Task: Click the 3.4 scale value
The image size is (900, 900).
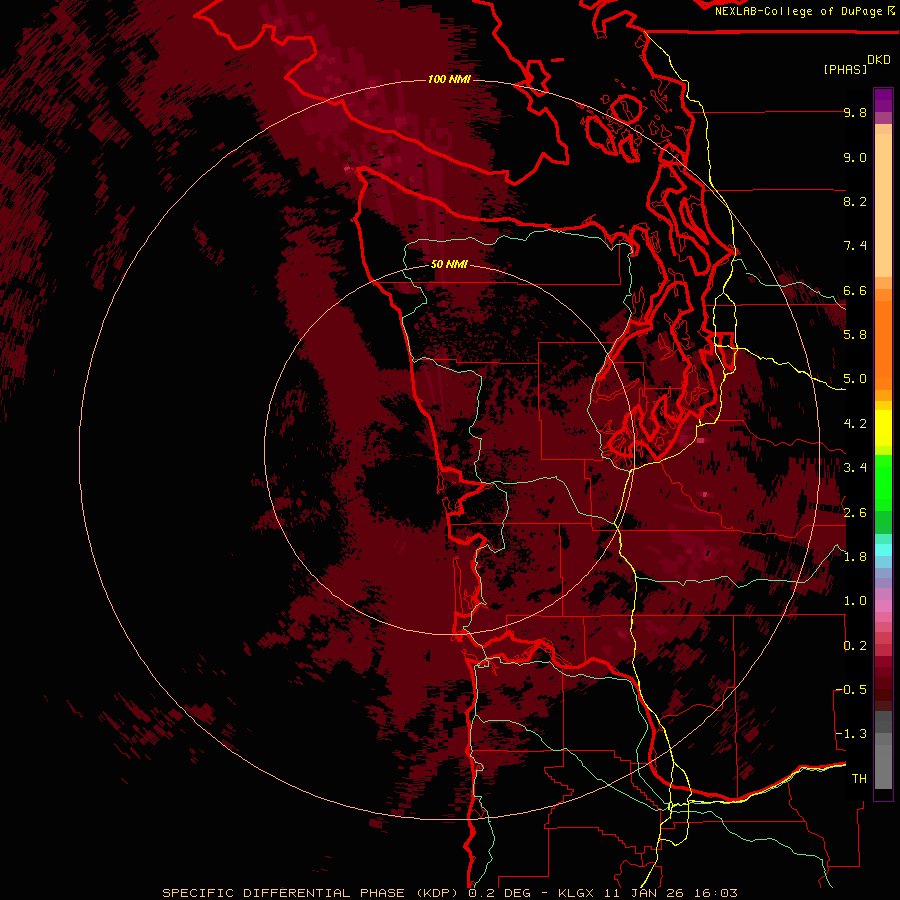Action: coord(855,468)
